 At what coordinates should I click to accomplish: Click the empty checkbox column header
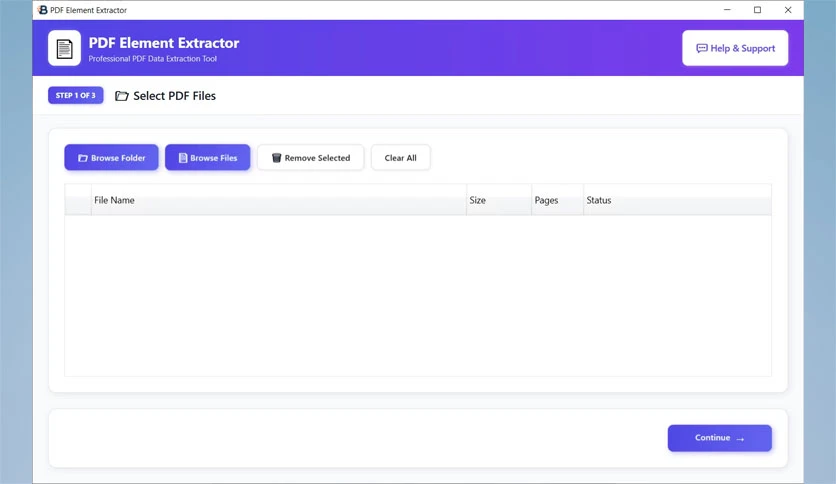tap(78, 200)
